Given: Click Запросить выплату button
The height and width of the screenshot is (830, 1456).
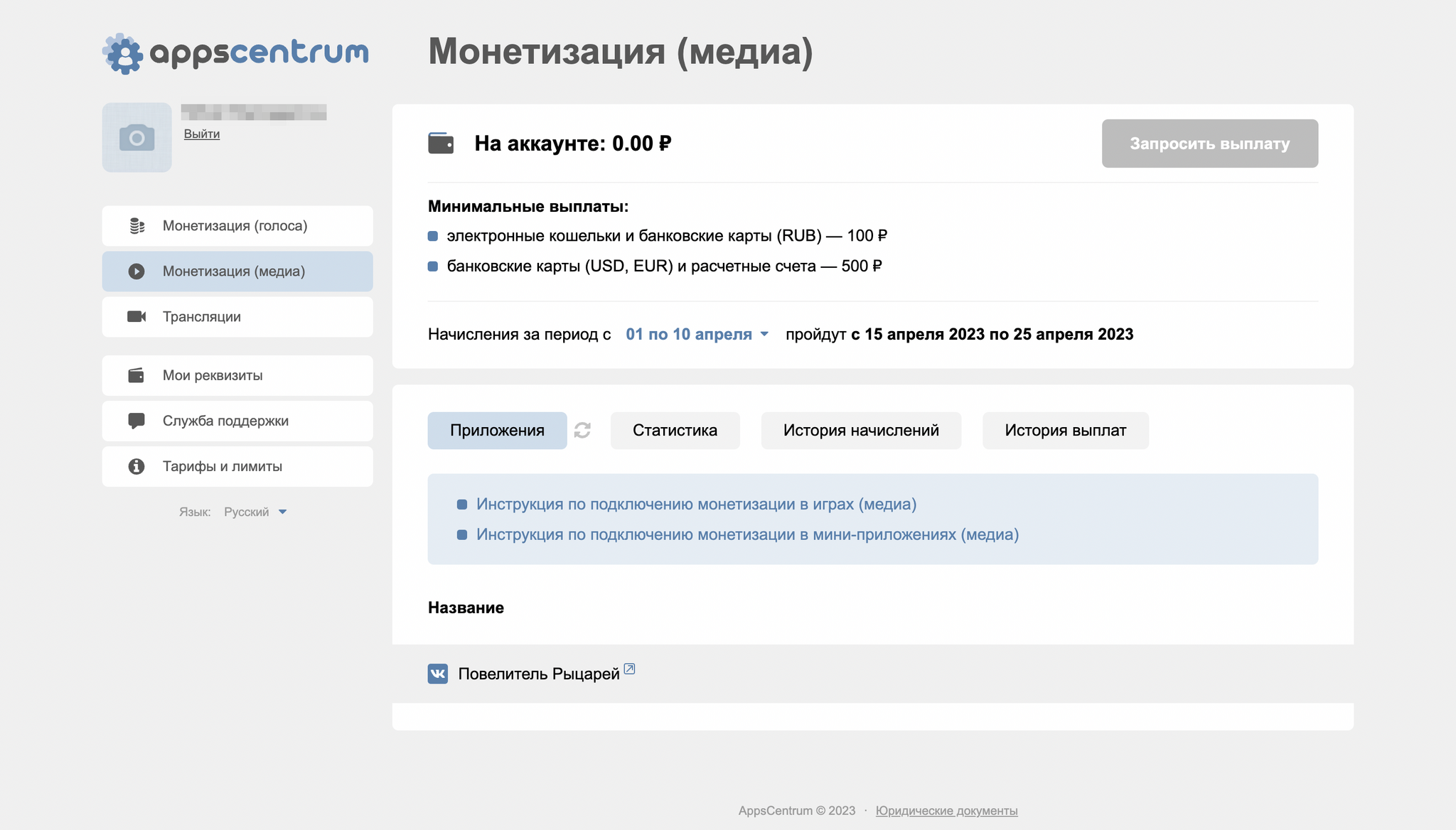Looking at the screenshot, I should [x=1210, y=144].
